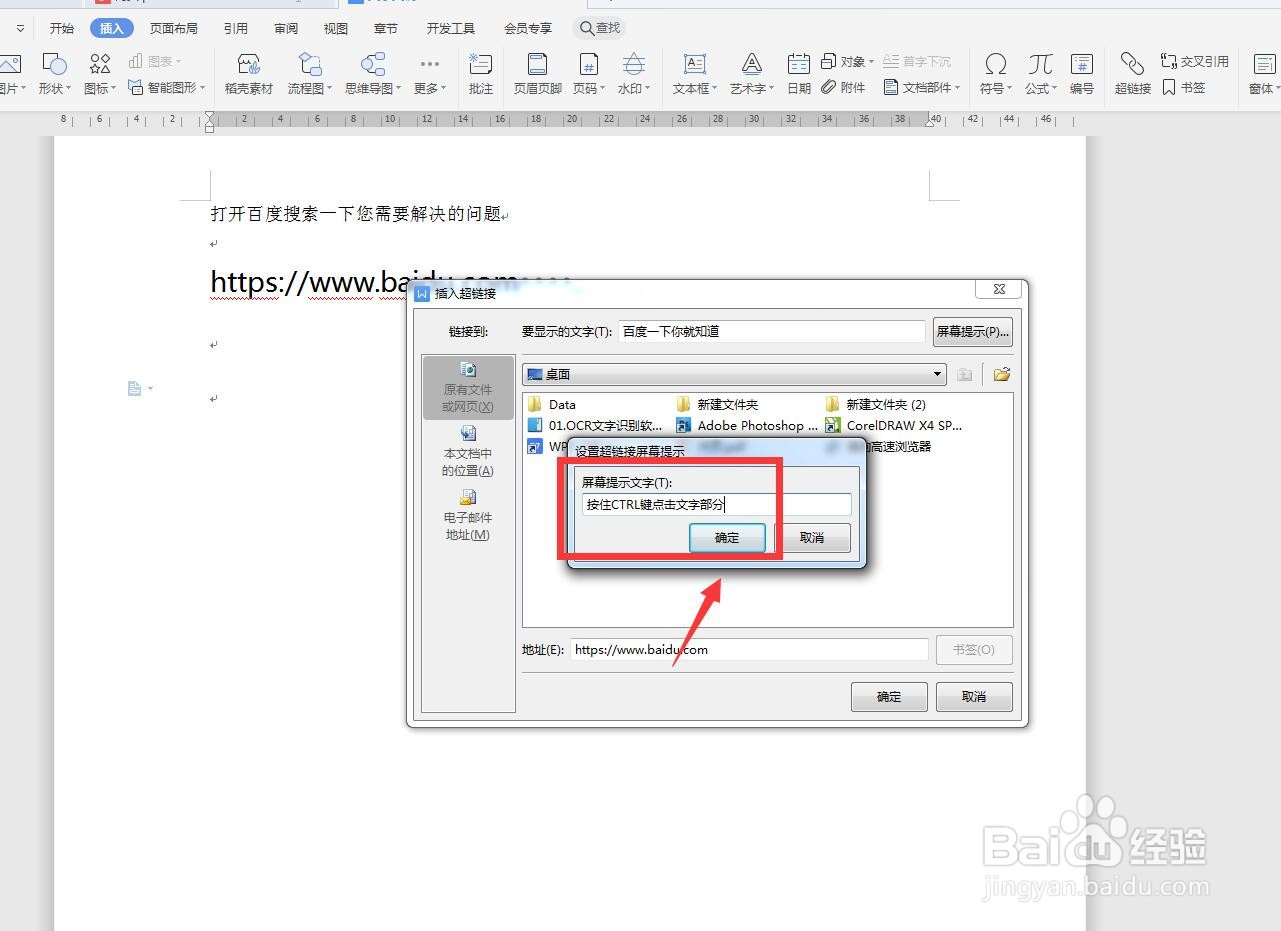
Task: Select the 电子邮件地址 link option
Action: [466, 517]
